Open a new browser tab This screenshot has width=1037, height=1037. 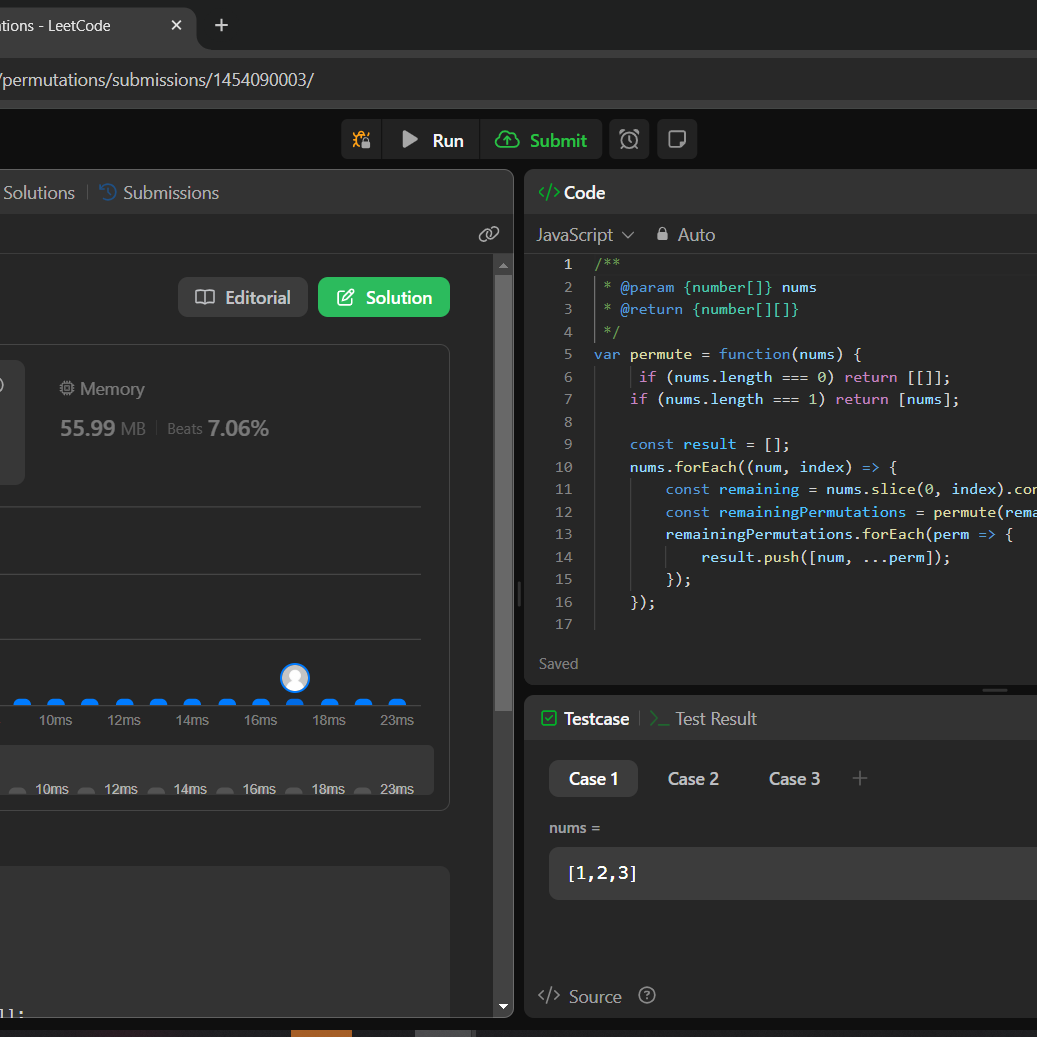pyautogui.click(x=221, y=25)
